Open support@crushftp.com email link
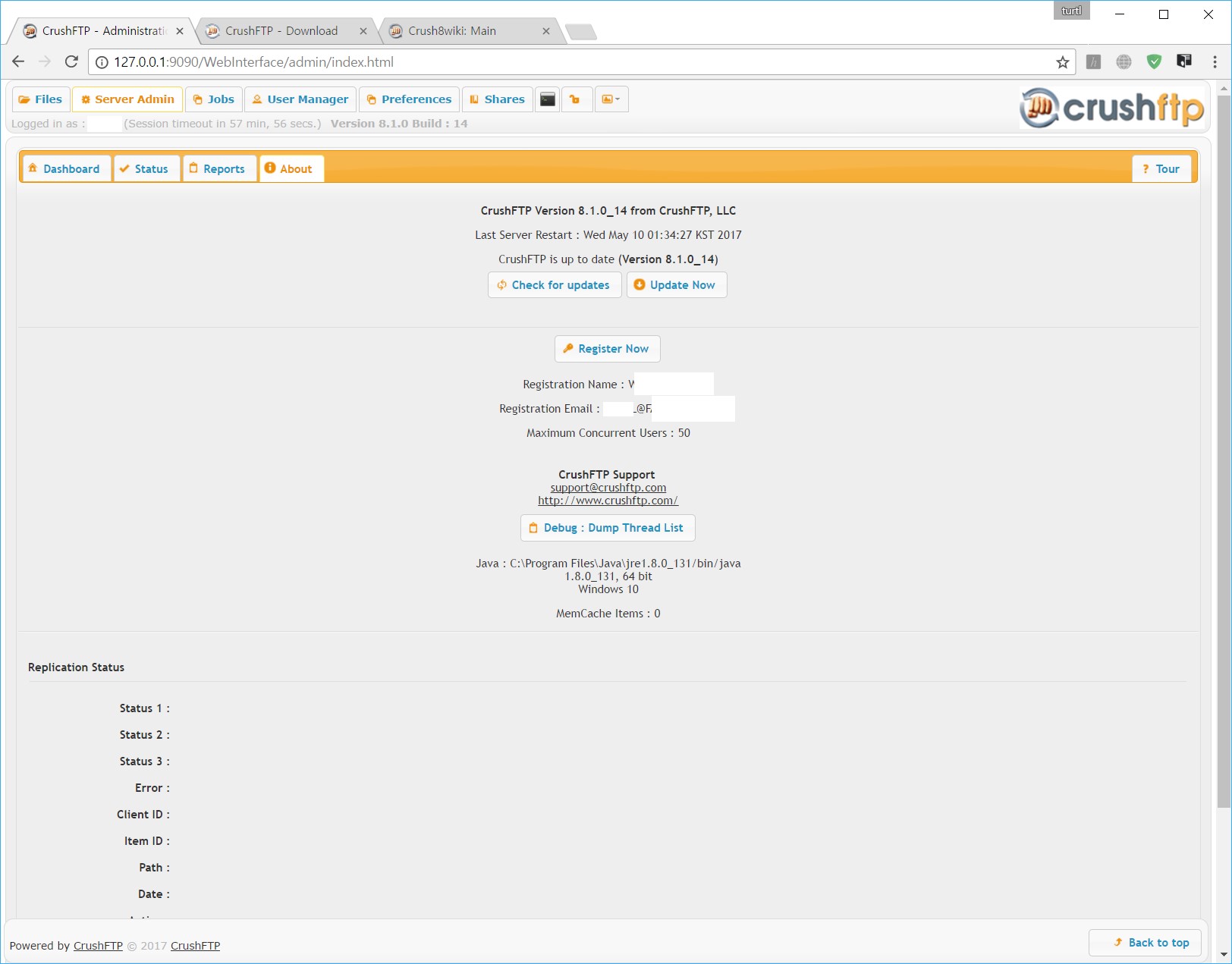The width and height of the screenshot is (1232, 964). coord(608,488)
